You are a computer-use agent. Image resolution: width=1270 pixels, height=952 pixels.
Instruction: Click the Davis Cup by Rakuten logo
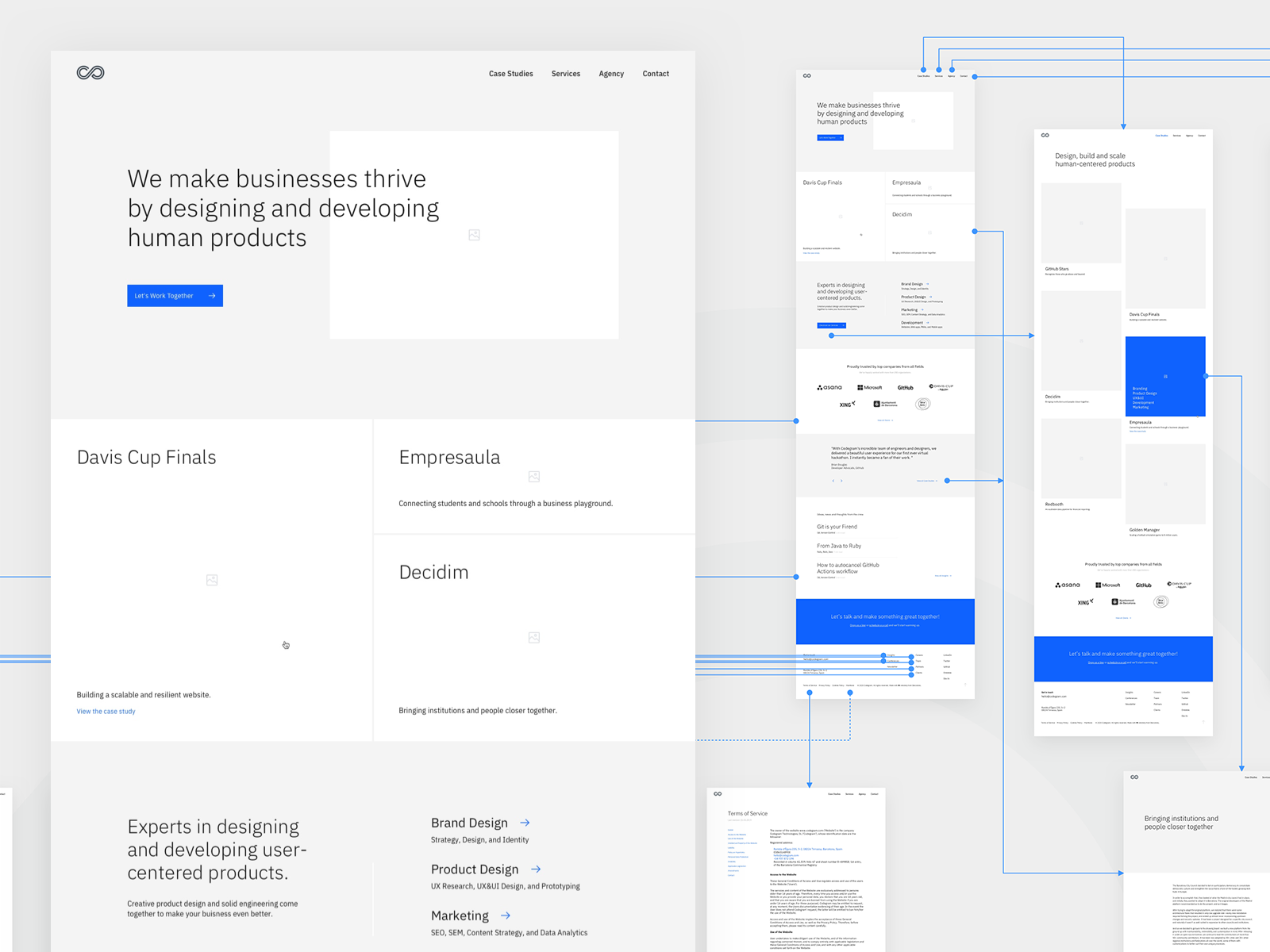(x=941, y=388)
